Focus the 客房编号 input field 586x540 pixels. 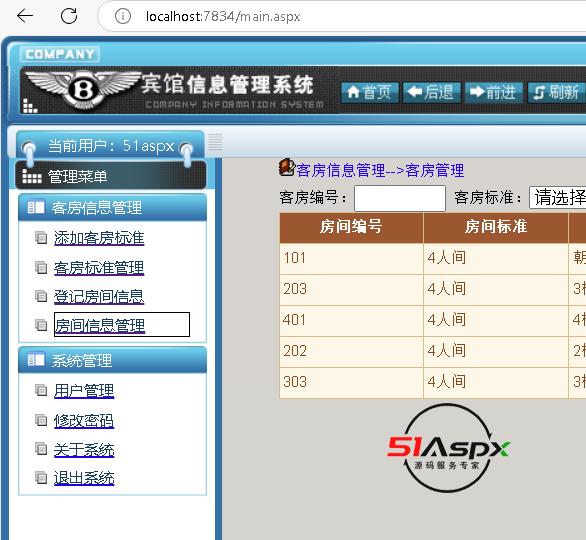[400, 198]
